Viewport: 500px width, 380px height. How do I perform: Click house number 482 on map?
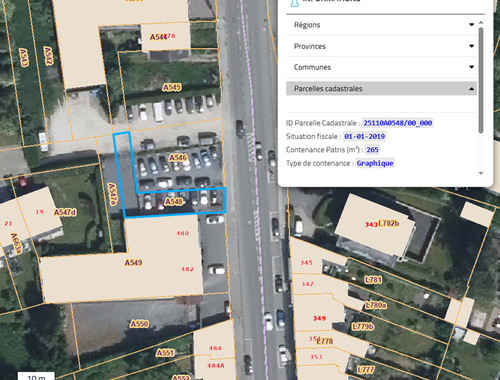[x=187, y=269]
